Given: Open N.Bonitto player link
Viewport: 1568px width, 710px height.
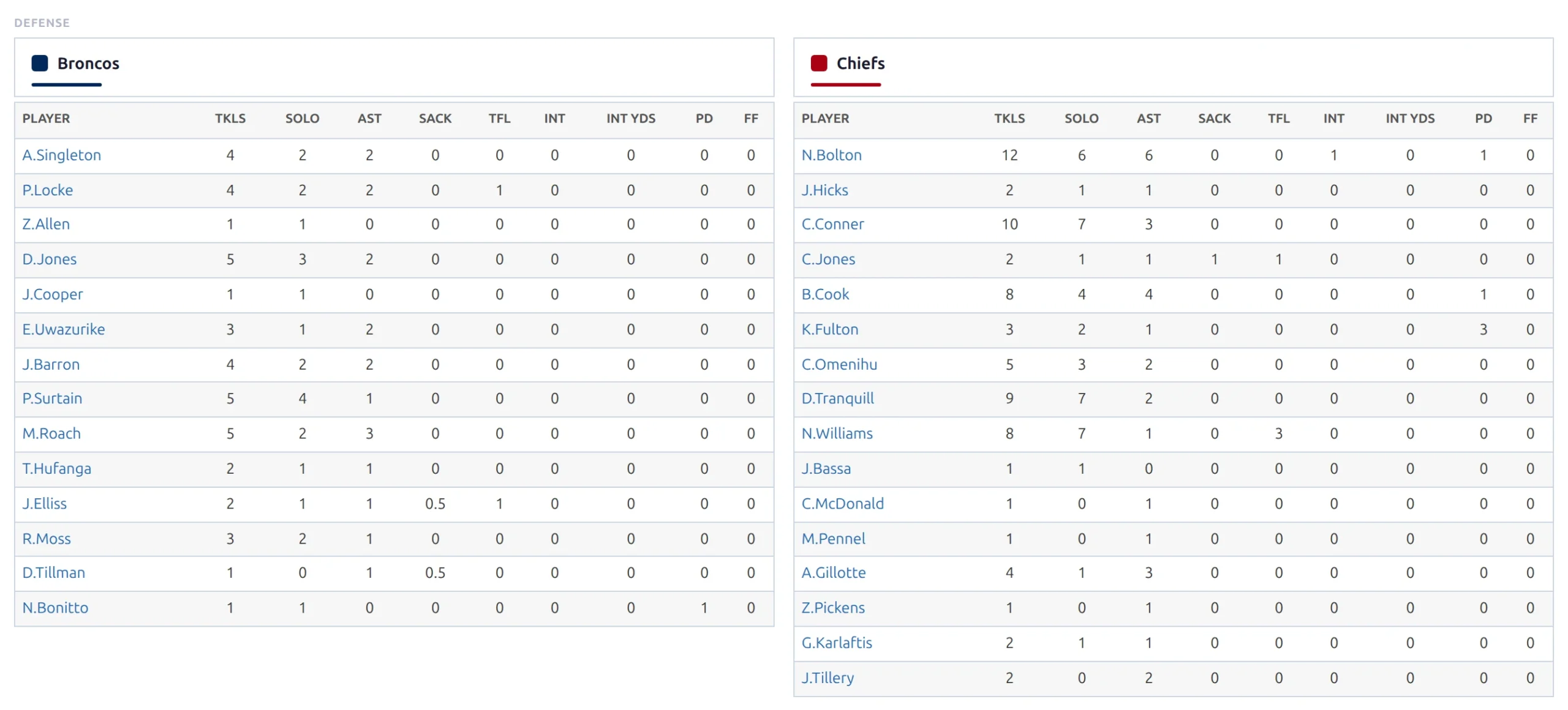Looking at the screenshot, I should coord(55,608).
